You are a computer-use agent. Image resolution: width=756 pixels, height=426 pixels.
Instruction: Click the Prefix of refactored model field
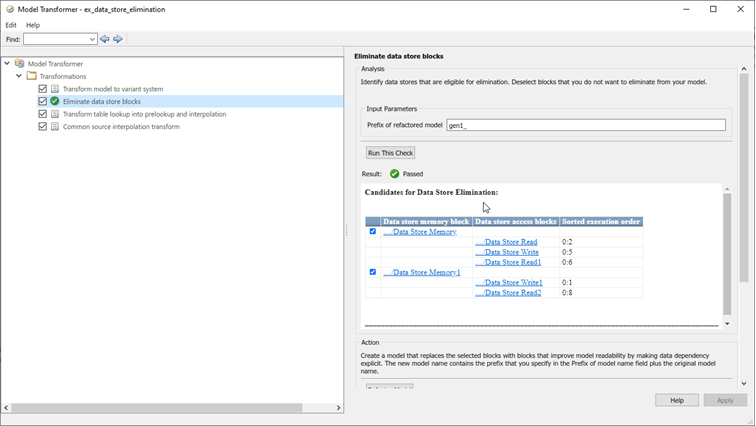click(x=586, y=125)
